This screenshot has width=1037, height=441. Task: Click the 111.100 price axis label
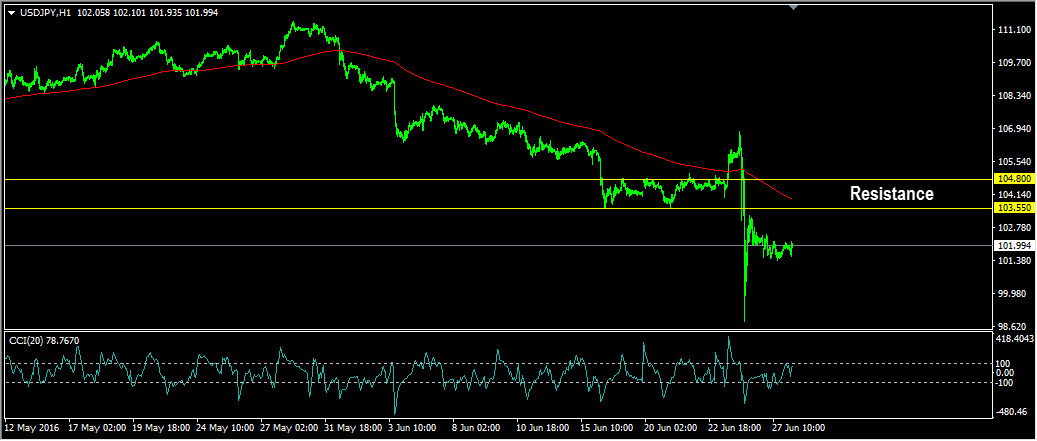(x=1013, y=30)
